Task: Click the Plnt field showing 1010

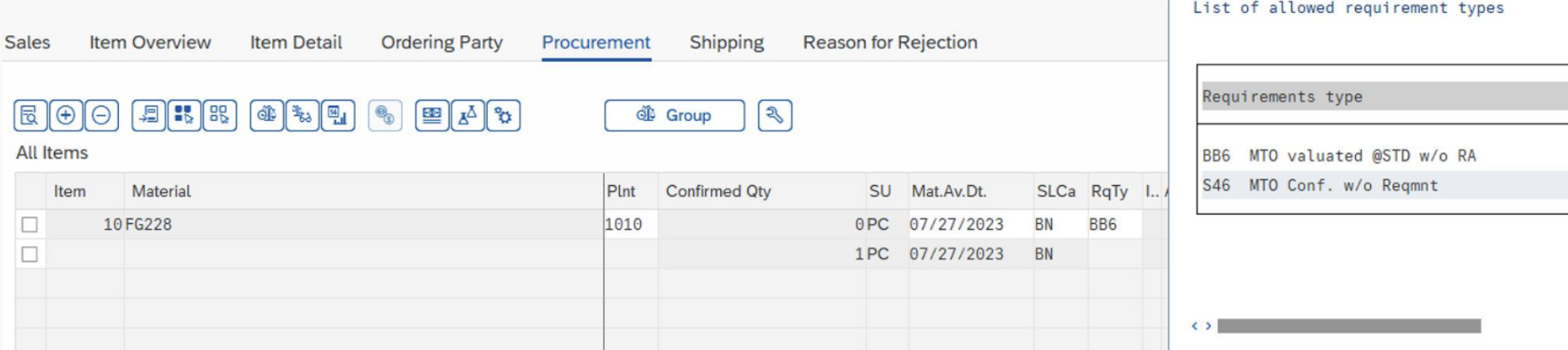Action: (631, 224)
